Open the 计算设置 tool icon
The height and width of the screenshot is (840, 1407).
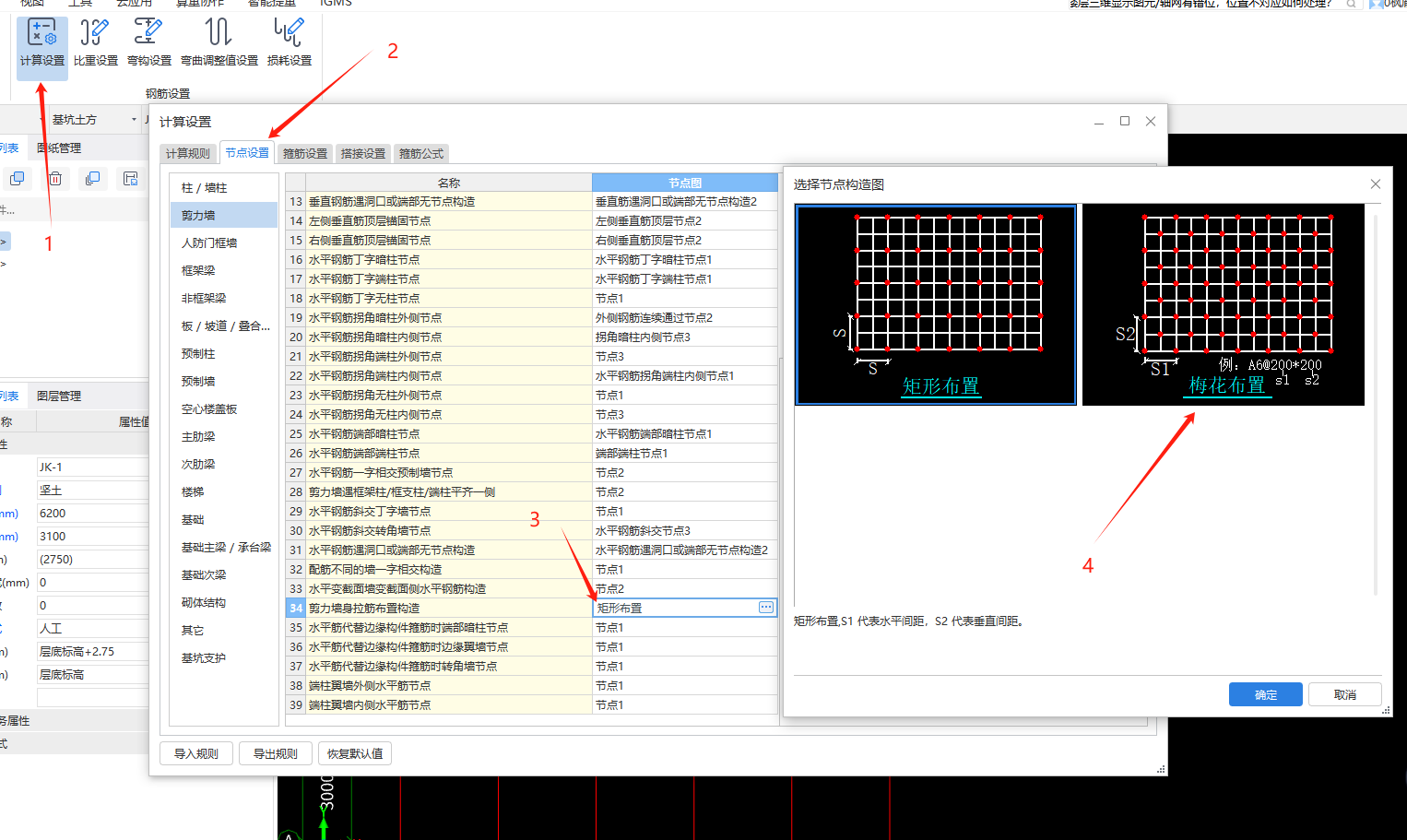tap(41, 41)
